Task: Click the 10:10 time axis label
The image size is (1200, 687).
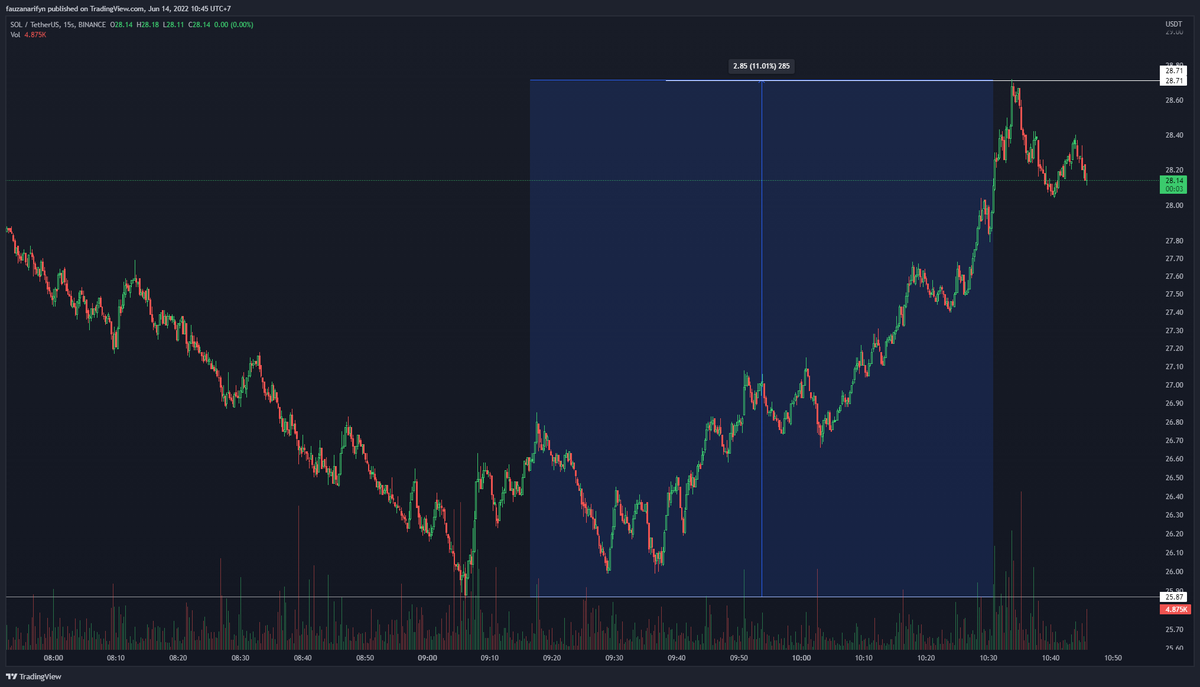Action: click(864, 658)
